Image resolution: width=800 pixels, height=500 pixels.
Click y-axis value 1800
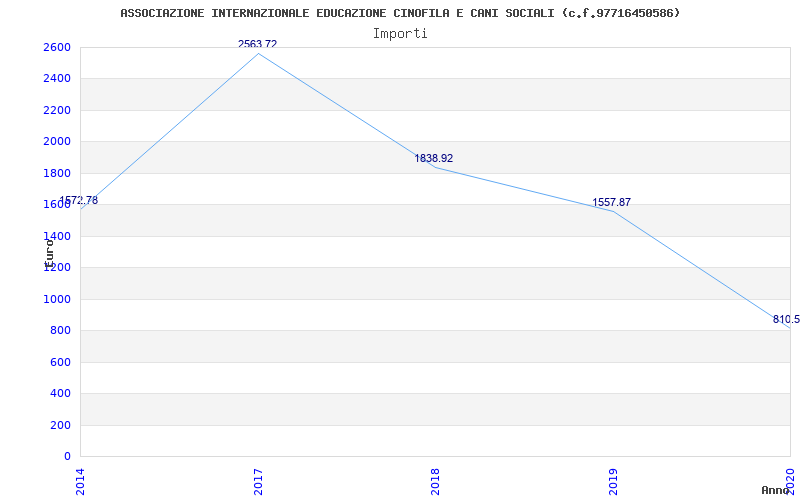coord(57,173)
